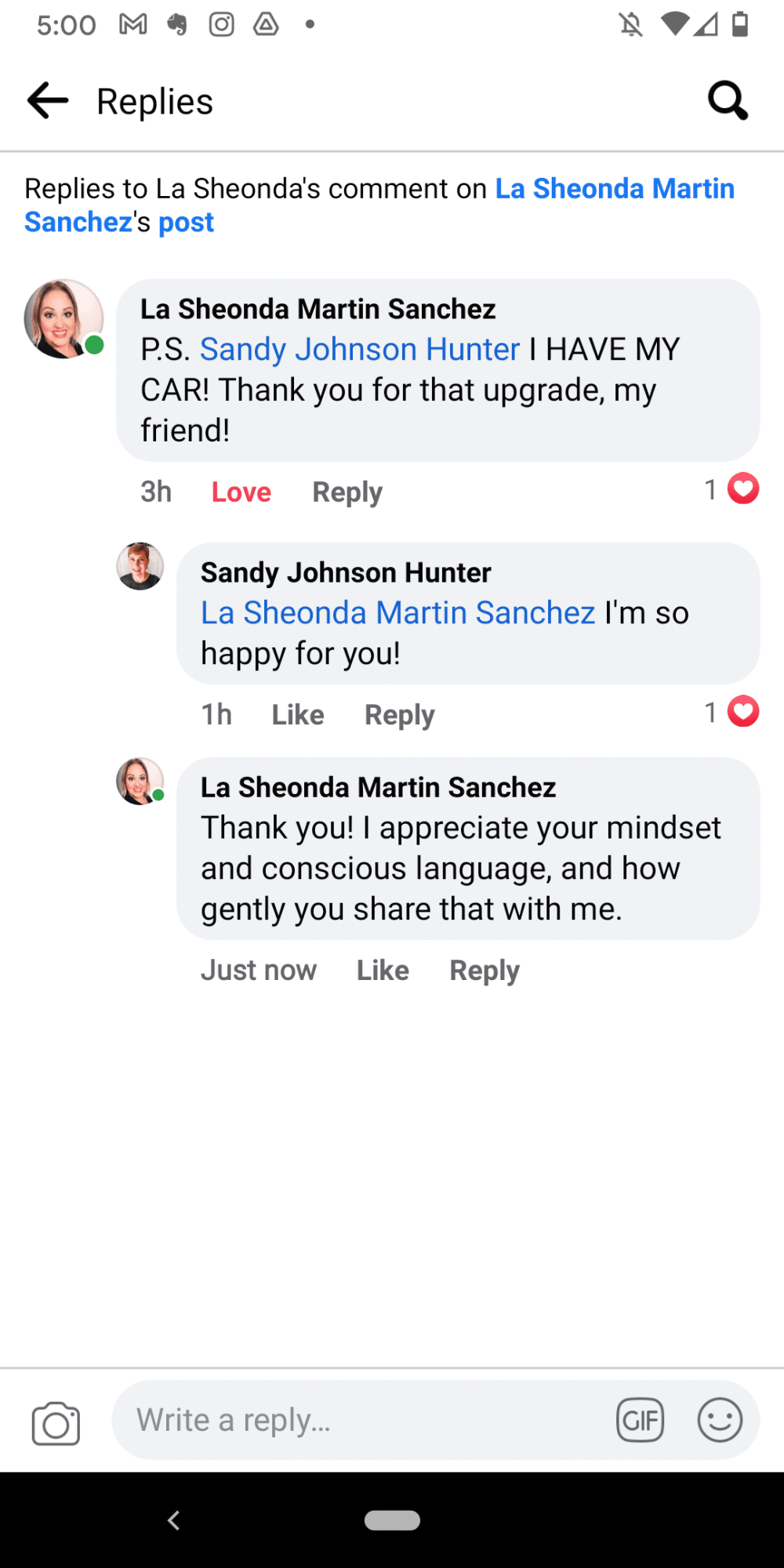Open the camera icon to attach photo
Image resolution: width=784 pixels, height=1568 pixels.
click(56, 1423)
